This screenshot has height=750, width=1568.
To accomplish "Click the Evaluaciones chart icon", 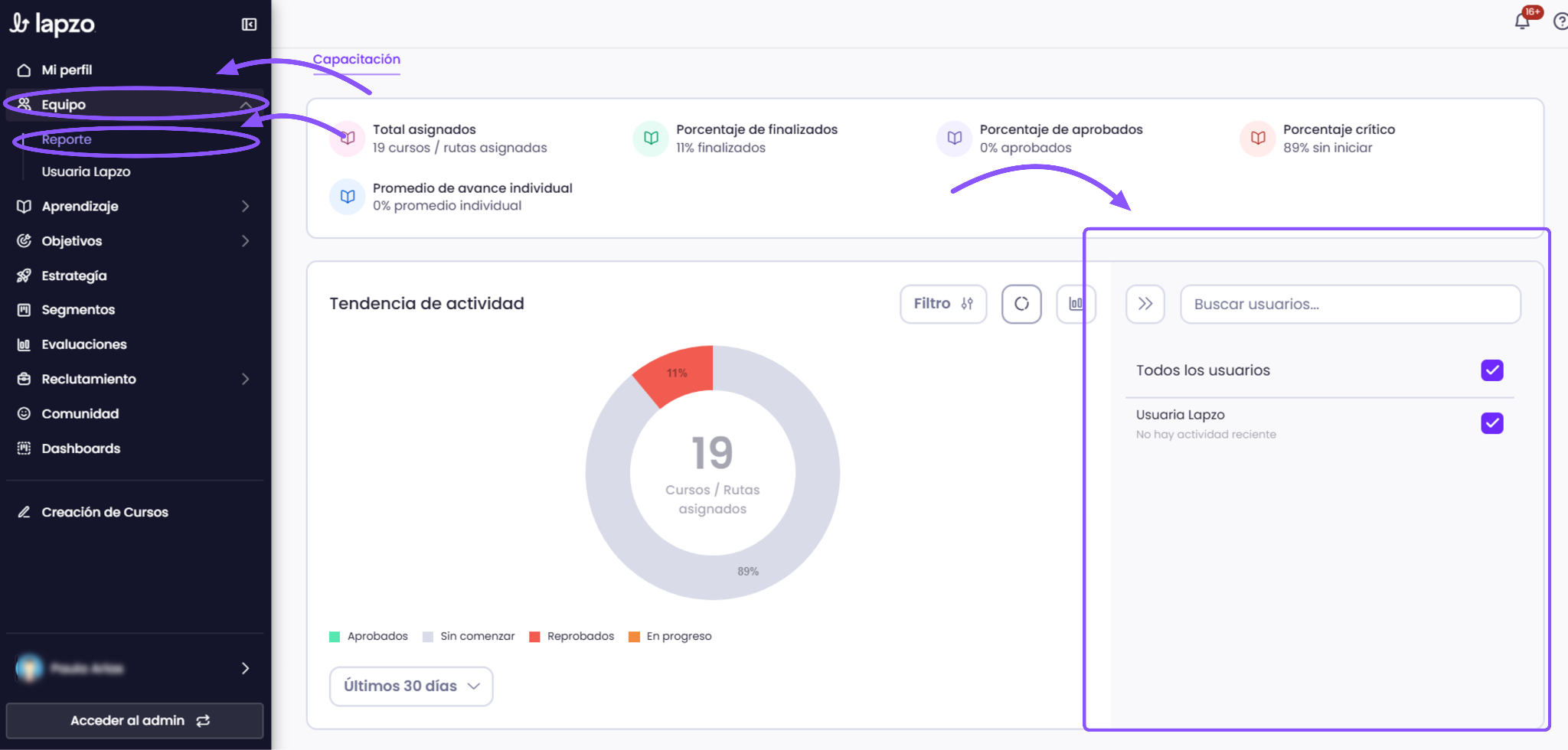I will (x=24, y=344).
